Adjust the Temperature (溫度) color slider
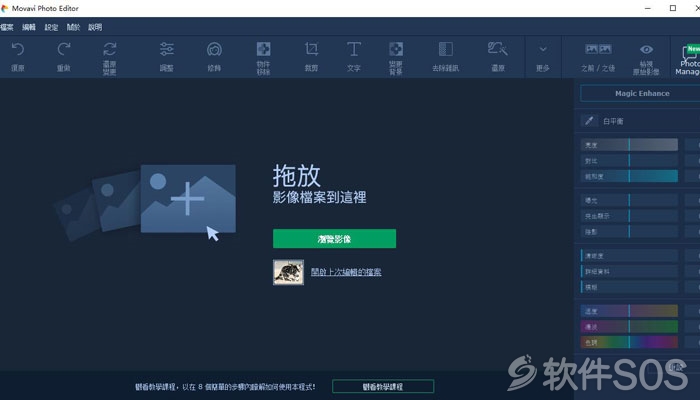The image size is (700, 400). [x=629, y=311]
